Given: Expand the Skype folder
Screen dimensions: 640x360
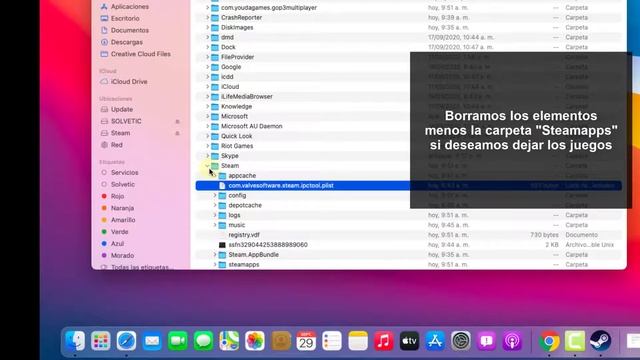Looking at the screenshot, I should (207, 156).
